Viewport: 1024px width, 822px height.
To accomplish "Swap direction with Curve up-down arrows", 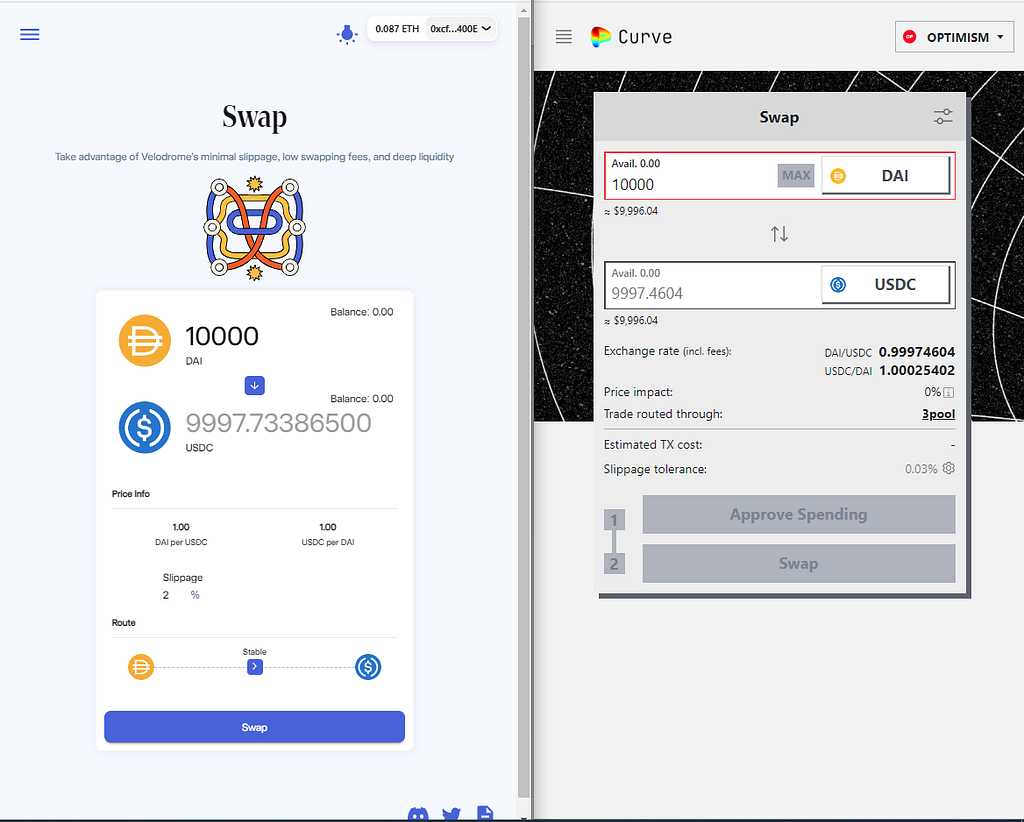I will click(x=779, y=234).
